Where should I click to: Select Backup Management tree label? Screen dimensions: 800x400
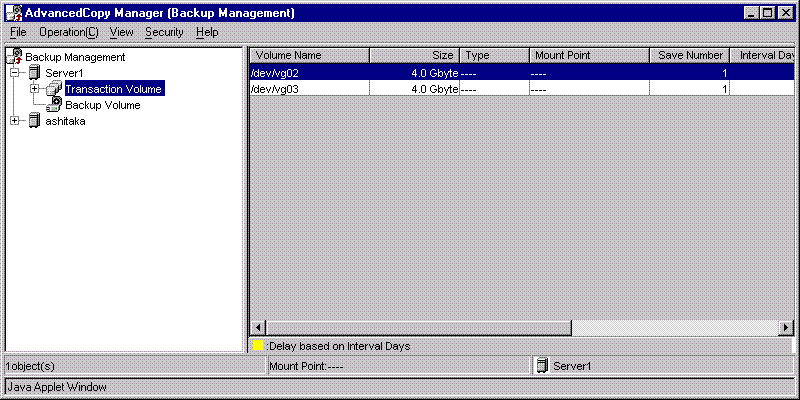click(x=75, y=57)
